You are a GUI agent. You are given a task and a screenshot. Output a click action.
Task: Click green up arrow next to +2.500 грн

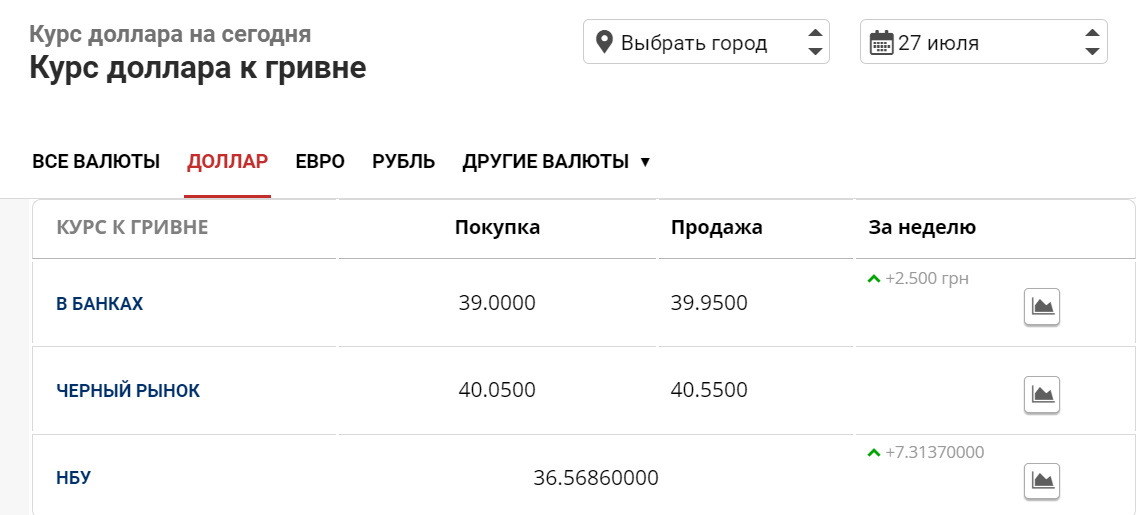tap(873, 279)
